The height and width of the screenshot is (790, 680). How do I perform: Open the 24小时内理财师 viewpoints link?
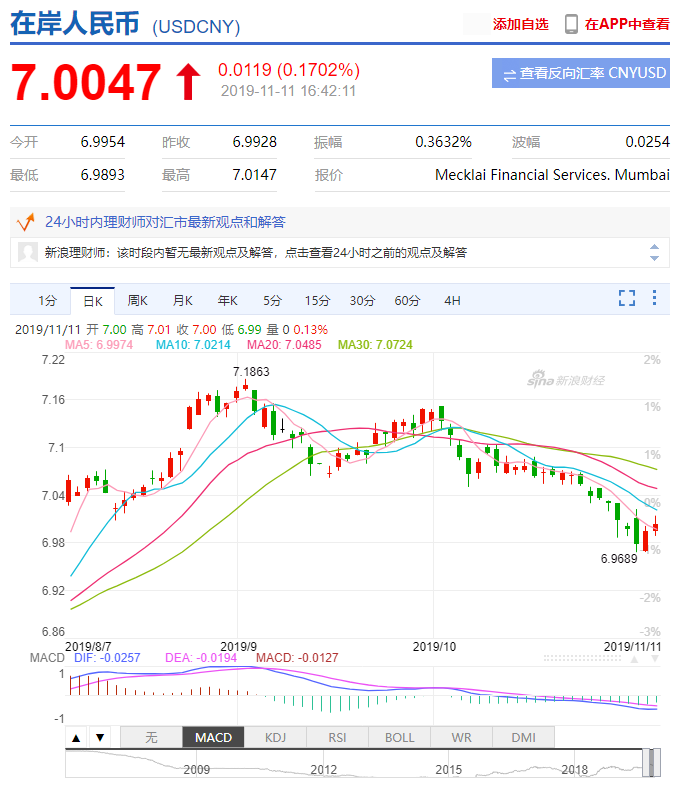coord(165,221)
